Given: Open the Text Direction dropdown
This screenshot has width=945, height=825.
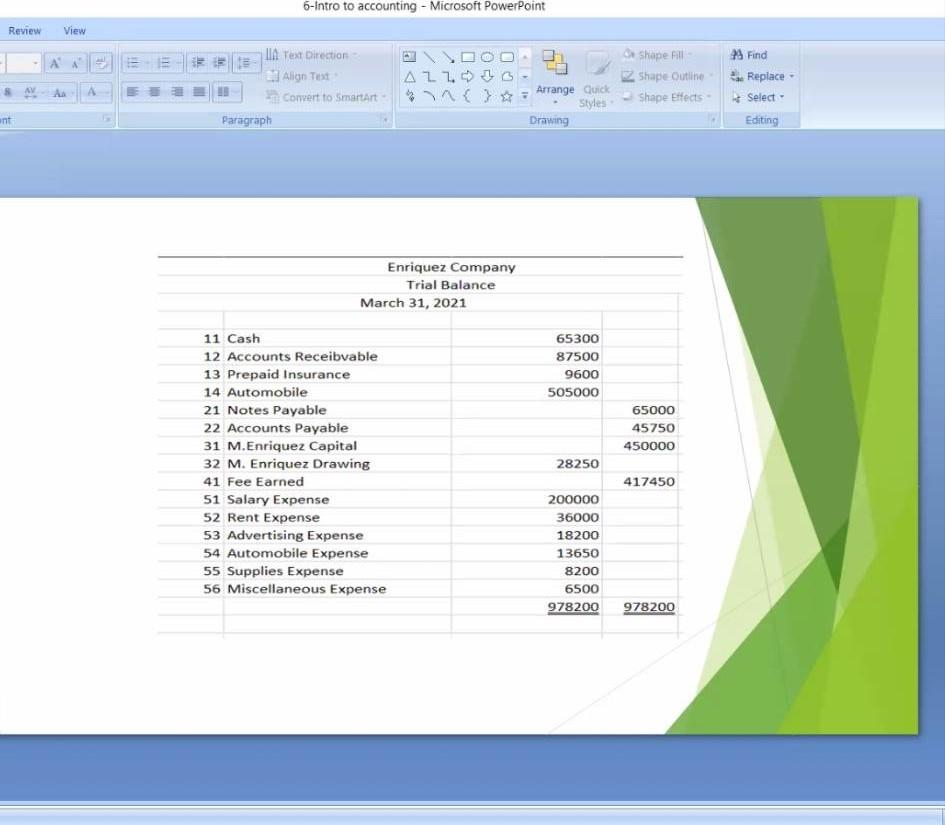Looking at the screenshot, I should click(x=313, y=55).
